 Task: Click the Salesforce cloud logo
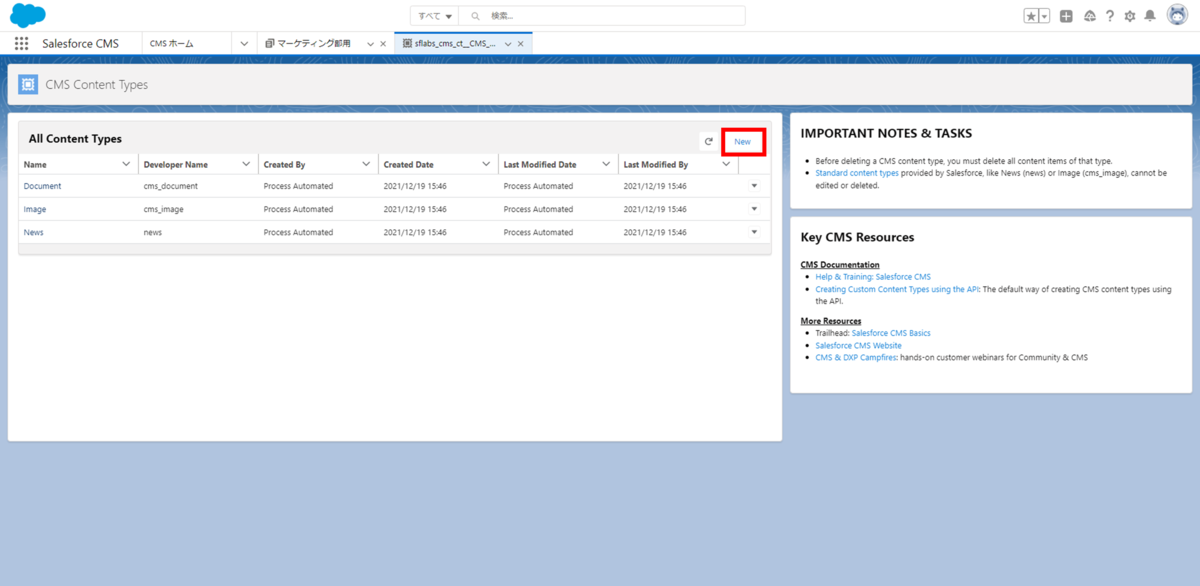pos(28,15)
